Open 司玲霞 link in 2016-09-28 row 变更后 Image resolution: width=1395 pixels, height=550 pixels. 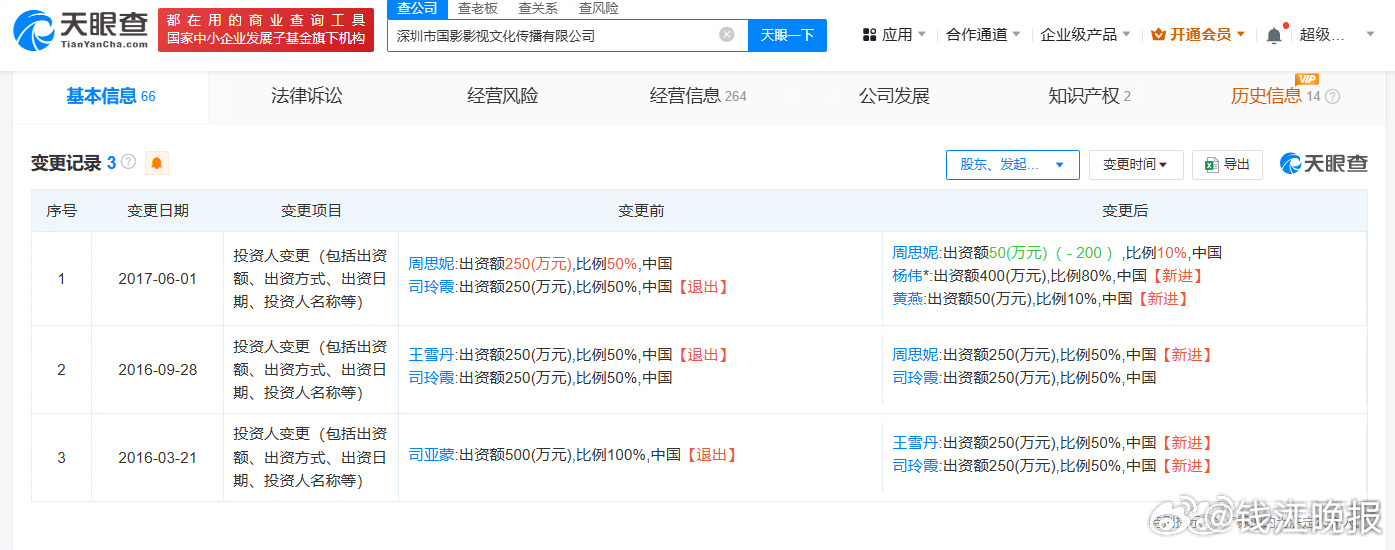pos(916,378)
